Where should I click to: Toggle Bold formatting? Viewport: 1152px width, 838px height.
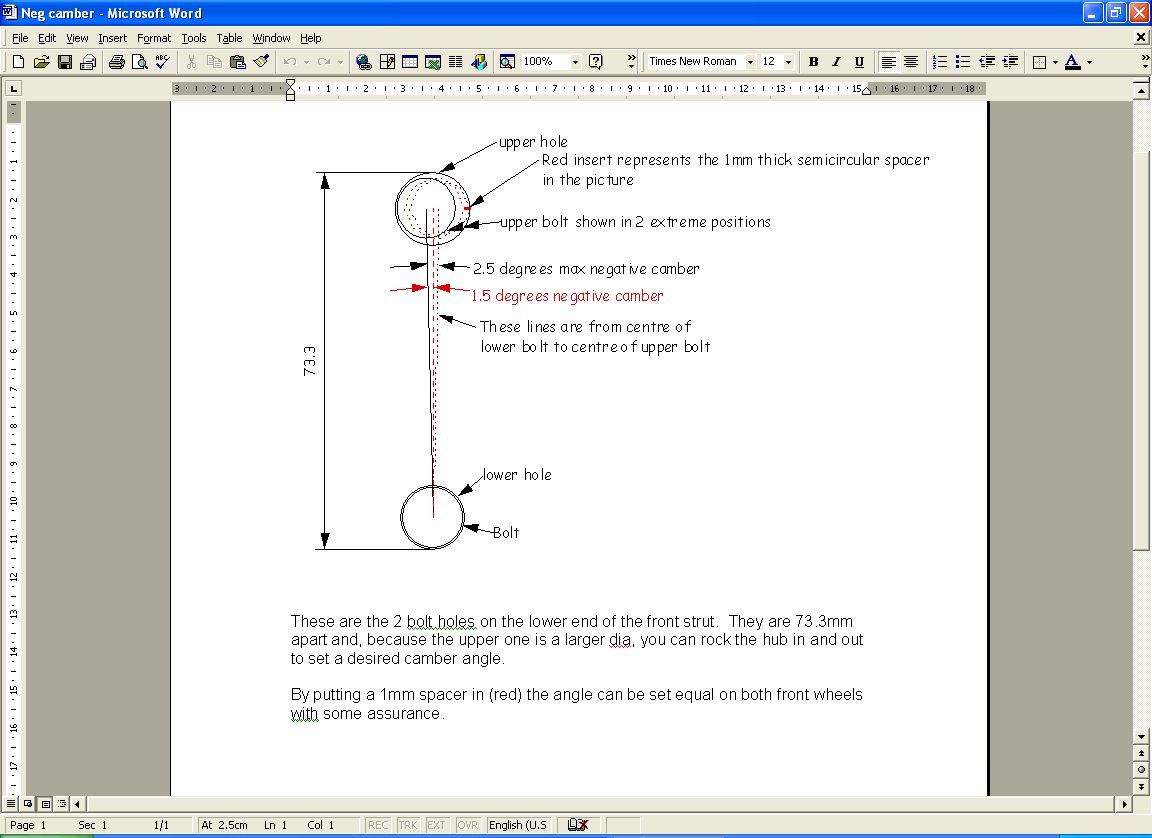point(813,62)
